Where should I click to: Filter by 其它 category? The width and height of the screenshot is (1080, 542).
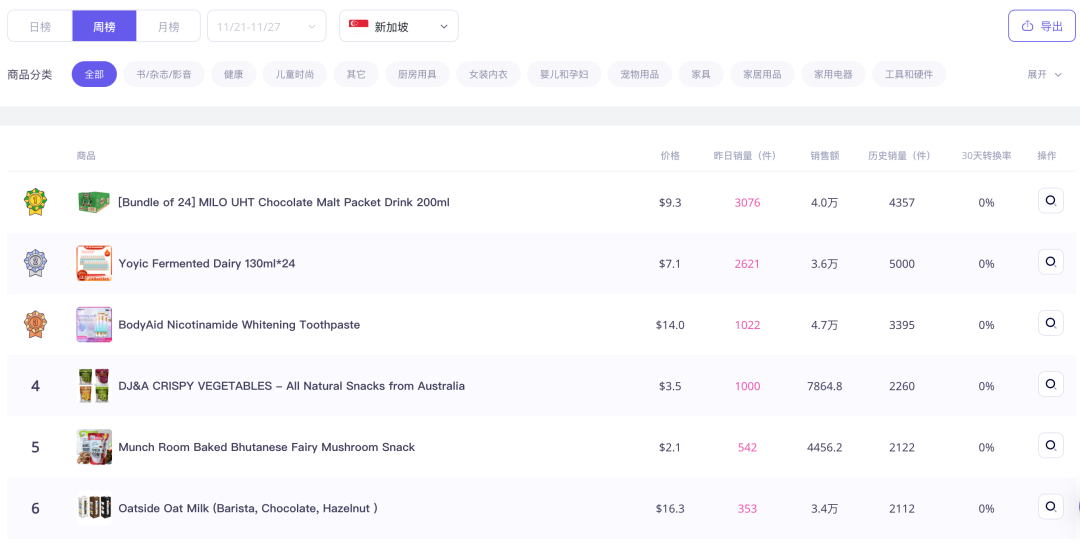[x=356, y=74]
